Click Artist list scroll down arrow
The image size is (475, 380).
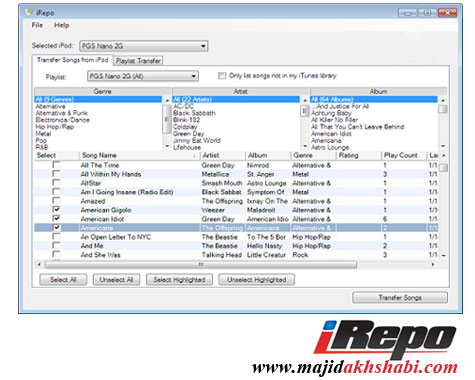(305, 147)
